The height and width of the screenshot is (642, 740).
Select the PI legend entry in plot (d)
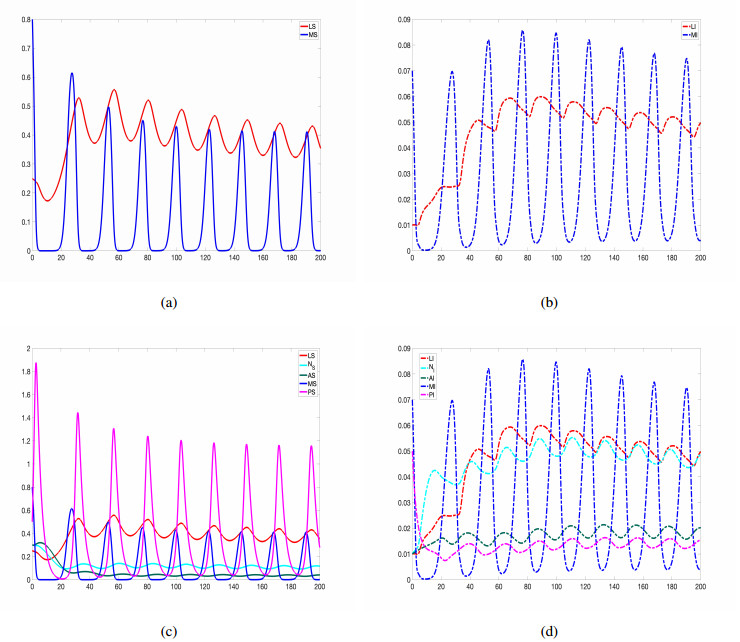[432, 394]
